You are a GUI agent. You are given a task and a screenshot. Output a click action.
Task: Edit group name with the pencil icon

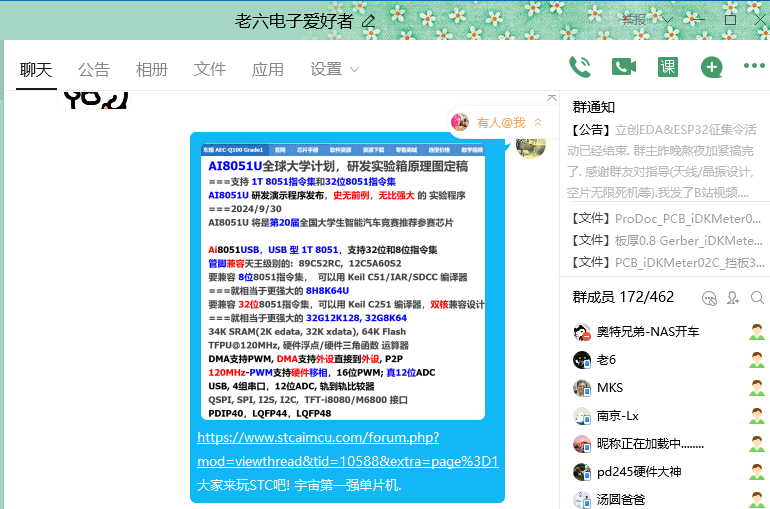[368, 21]
